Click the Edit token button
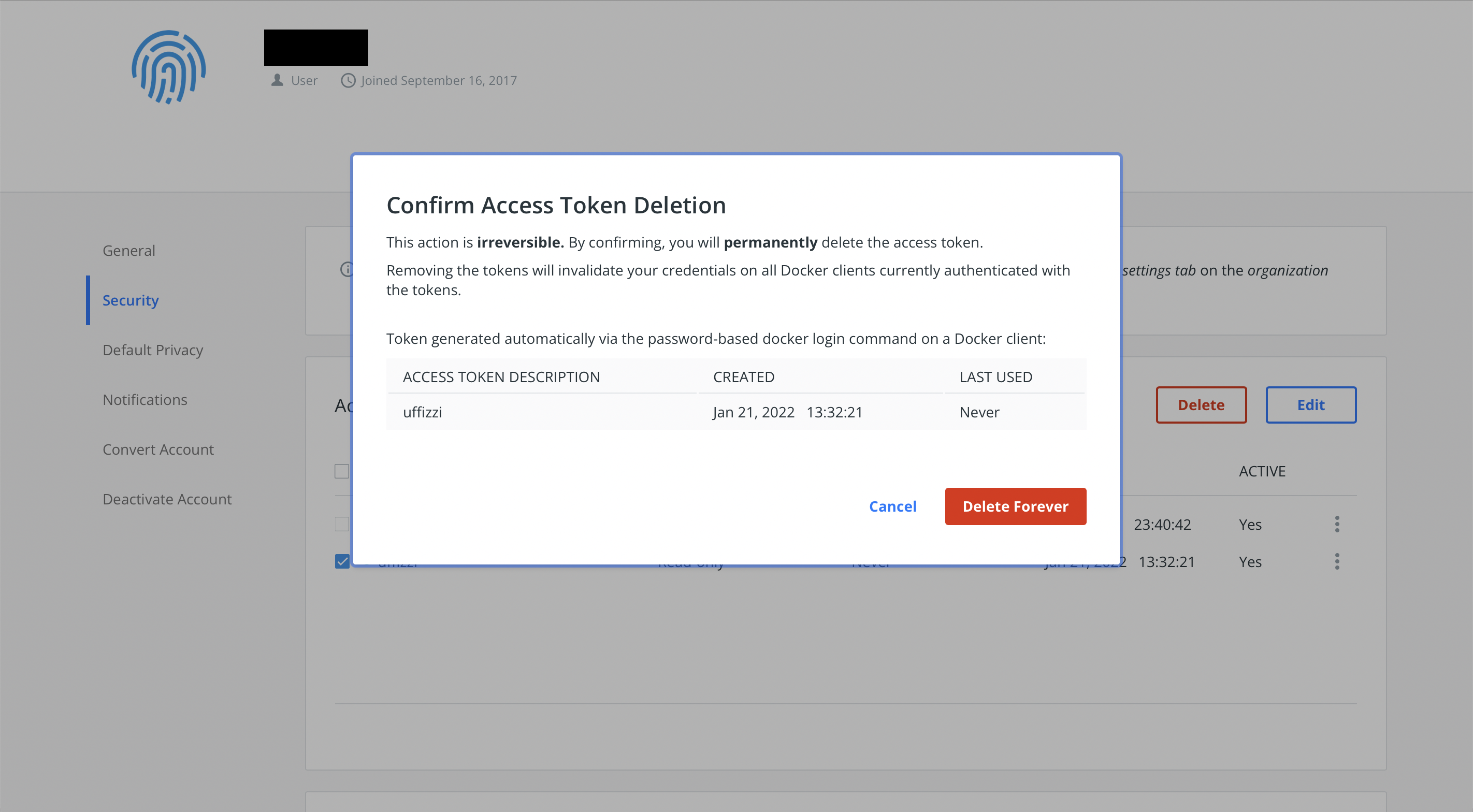Screen dimensions: 1473x812 tap(1310, 405)
